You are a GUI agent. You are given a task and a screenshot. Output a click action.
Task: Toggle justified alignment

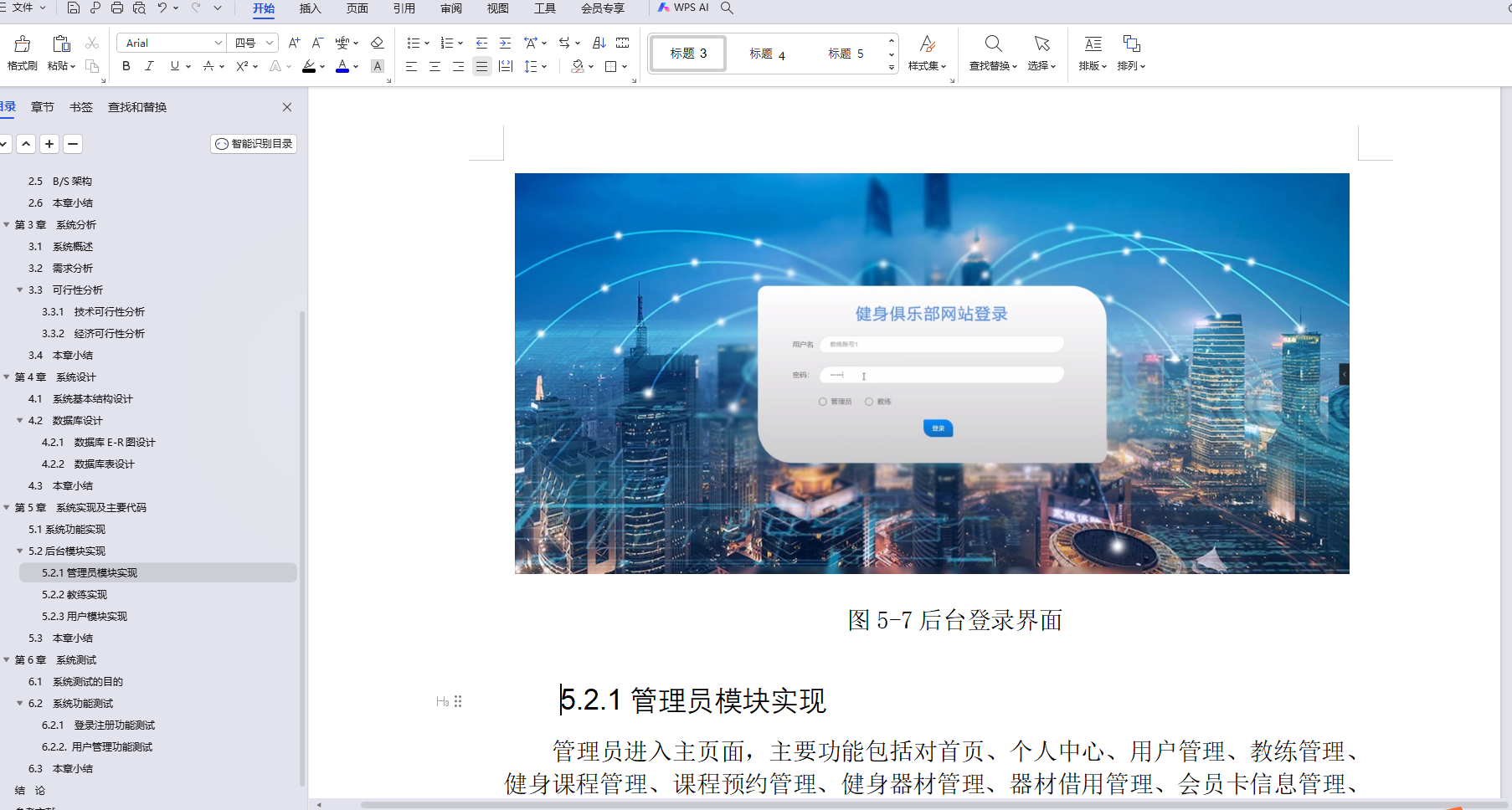[x=481, y=66]
